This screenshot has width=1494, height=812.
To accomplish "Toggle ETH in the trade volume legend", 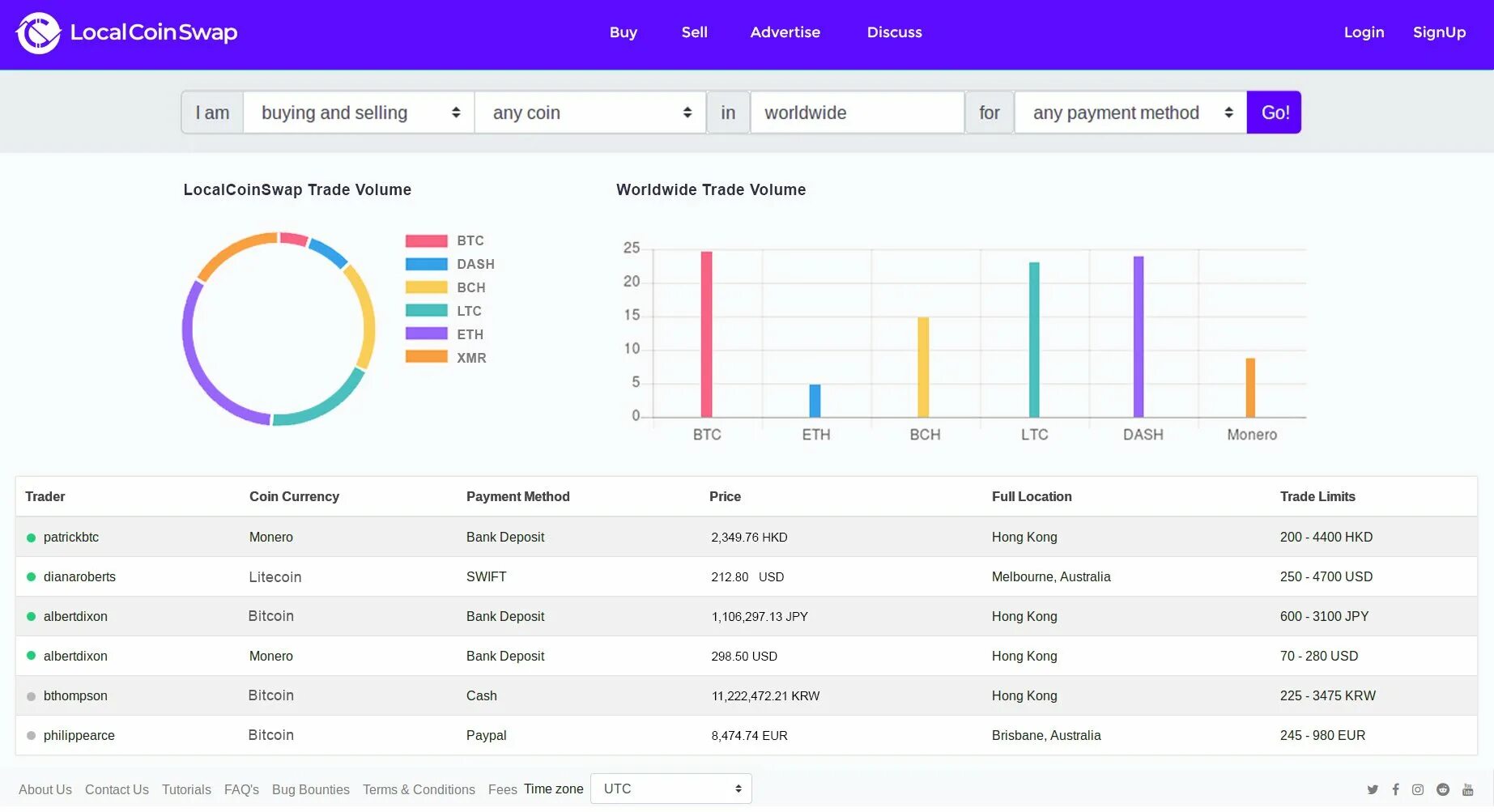I will pos(443,334).
